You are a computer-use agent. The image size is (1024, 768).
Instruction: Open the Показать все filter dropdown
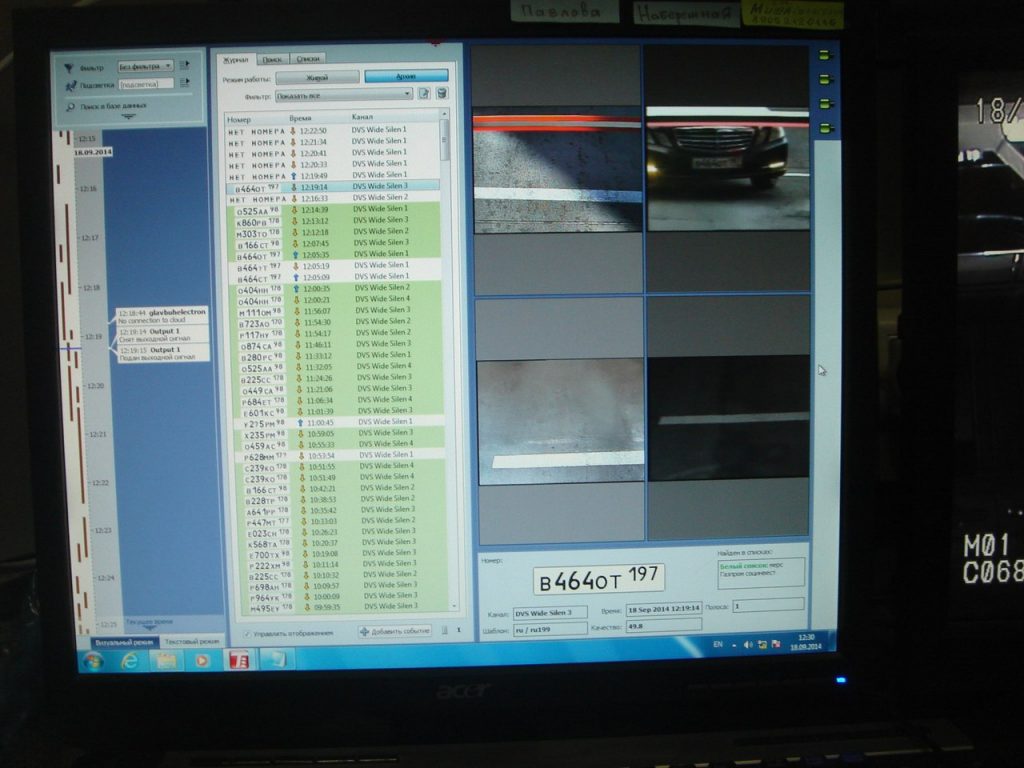click(344, 95)
